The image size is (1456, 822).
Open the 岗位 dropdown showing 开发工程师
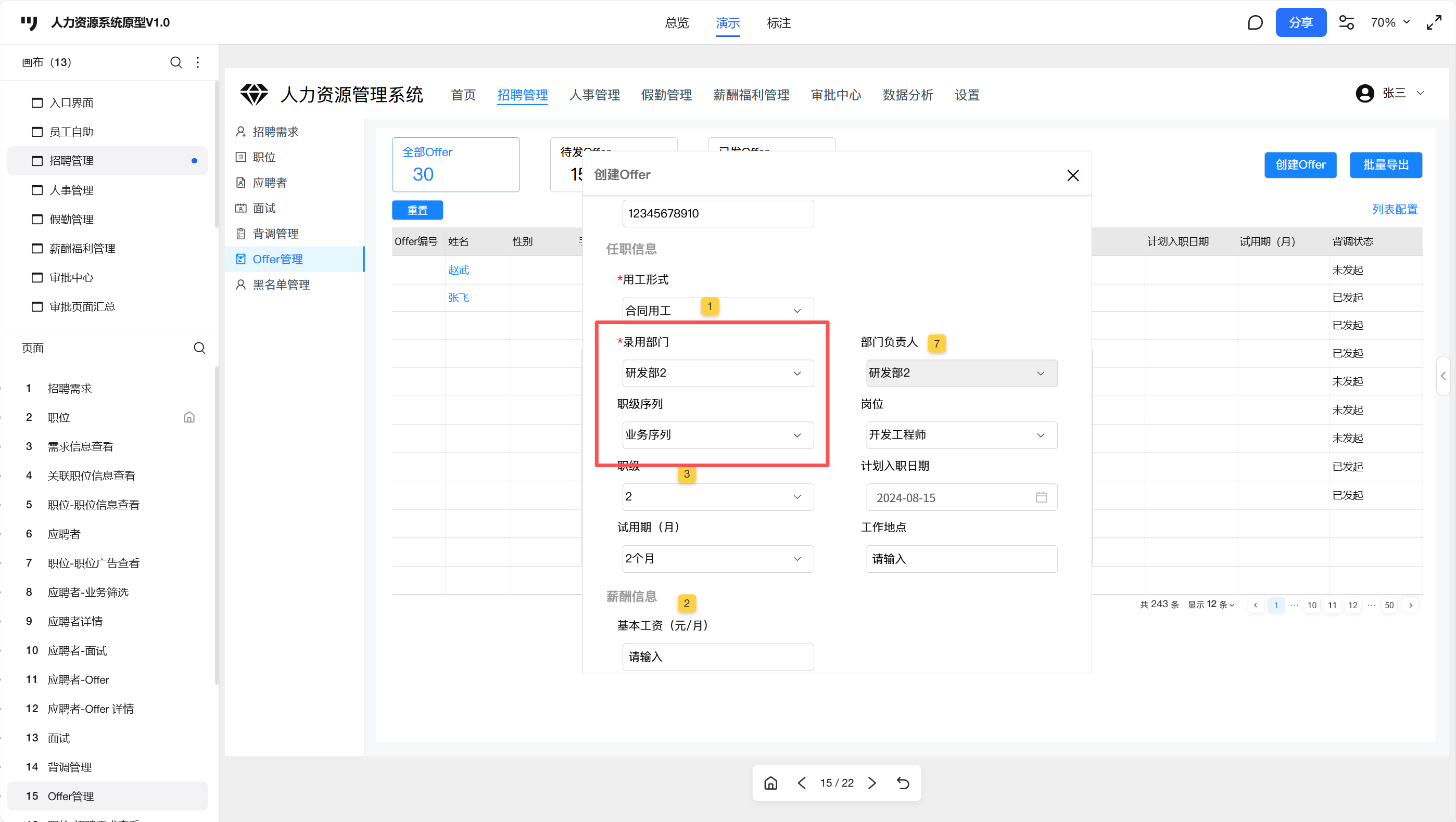tap(961, 435)
